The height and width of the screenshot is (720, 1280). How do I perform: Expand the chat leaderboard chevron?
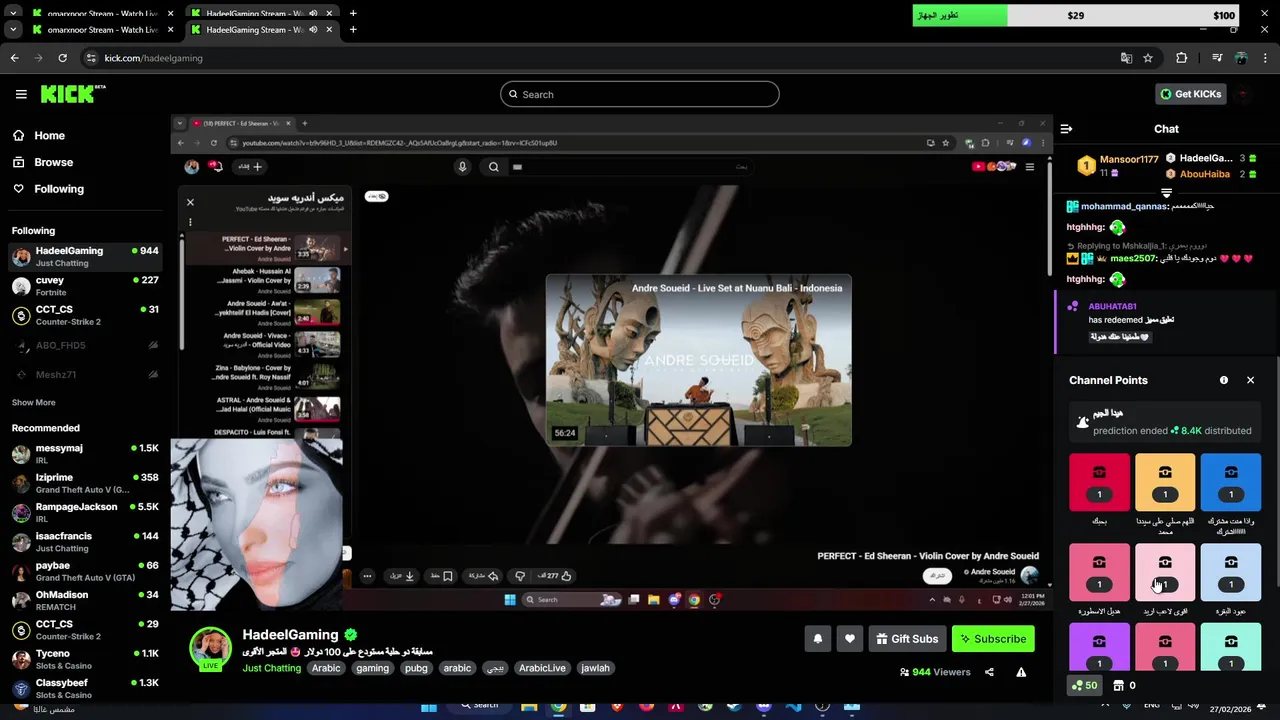pyautogui.click(x=1166, y=192)
